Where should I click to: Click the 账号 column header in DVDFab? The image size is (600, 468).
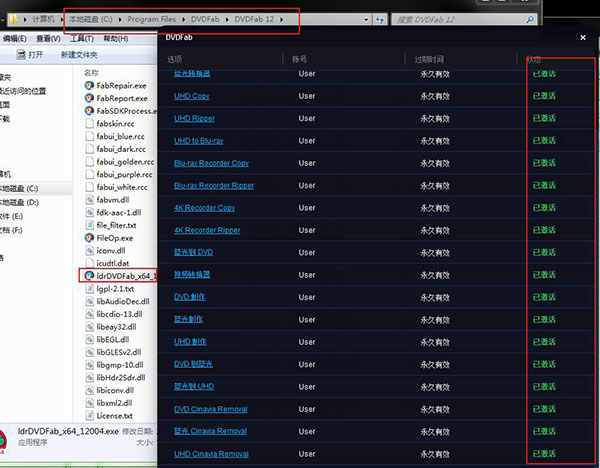click(299, 59)
